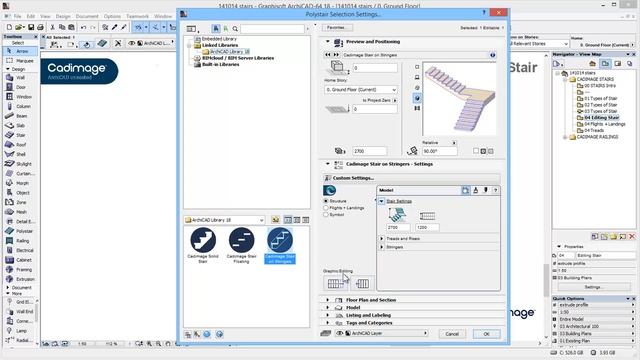Select the Door tool
The height and width of the screenshot is (360, 640).
(20, 87)
